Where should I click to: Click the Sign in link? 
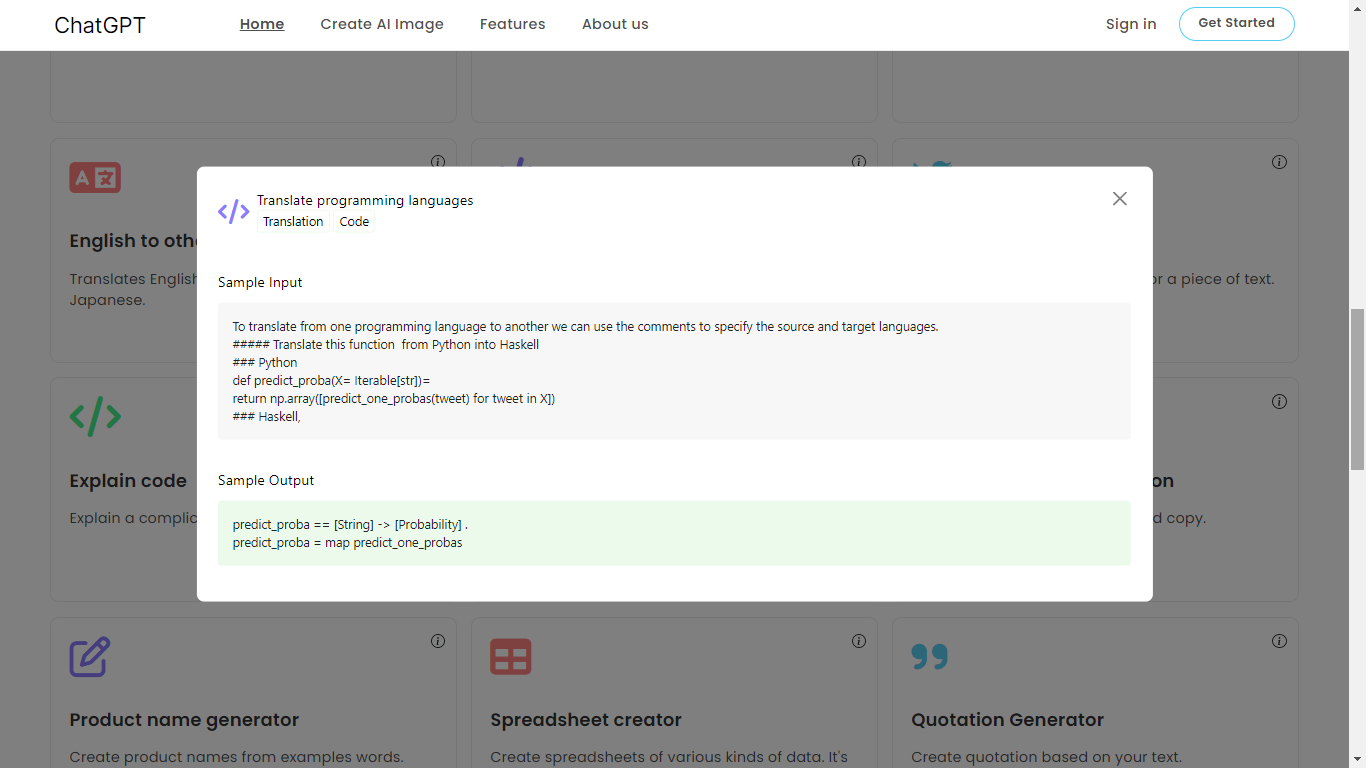tap(1130, 23)
